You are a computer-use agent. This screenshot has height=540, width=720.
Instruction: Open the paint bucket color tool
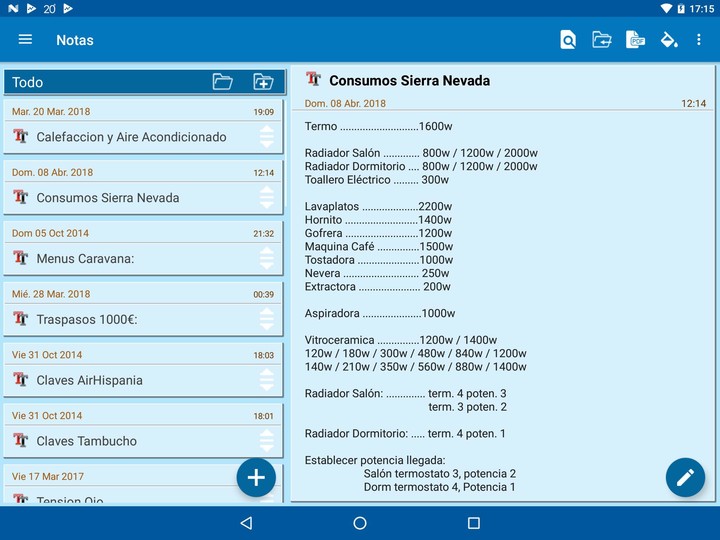[669, 39]
